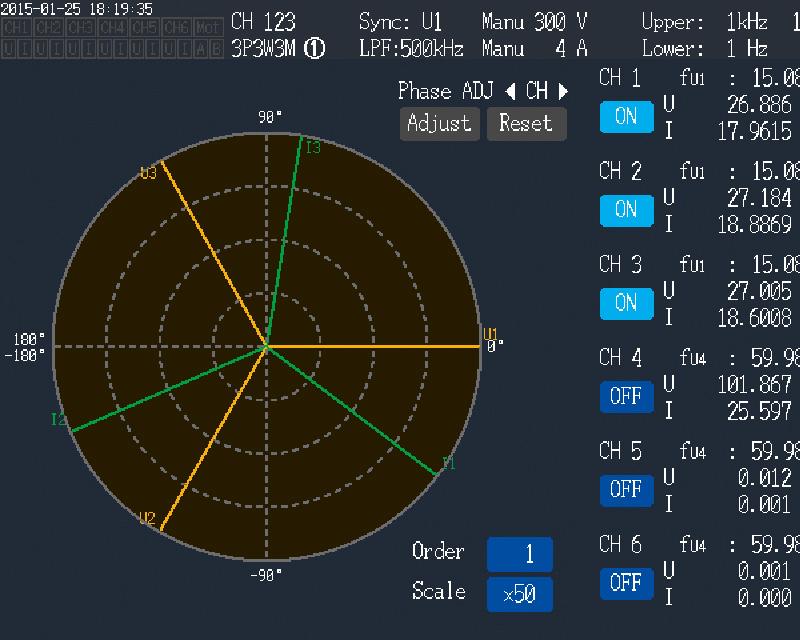This screenshot has width=800, height=640.
Task: Enable CH 6 with its OFF button
Action: pos(627,583)
